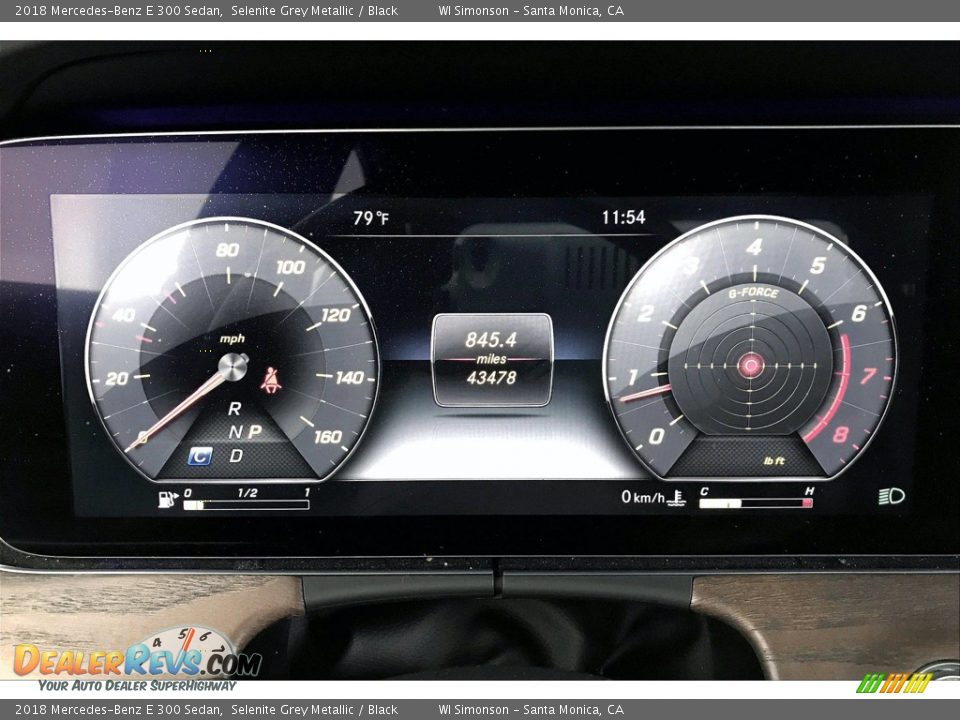
Task: Tap the 43478 odometer reading
Action: (492, 378)
